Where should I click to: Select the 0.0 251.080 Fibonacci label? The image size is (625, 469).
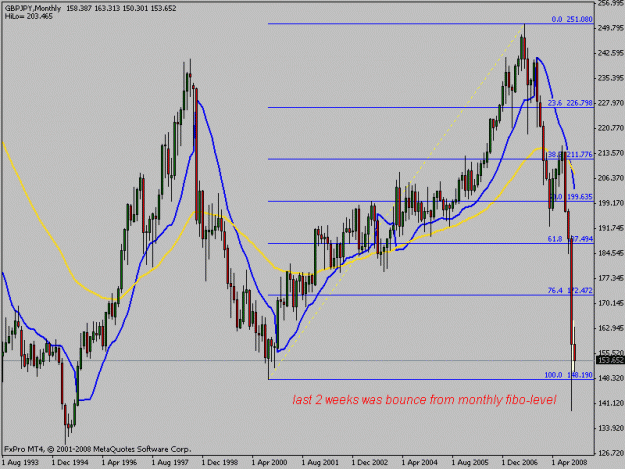[x=572, y=19]
